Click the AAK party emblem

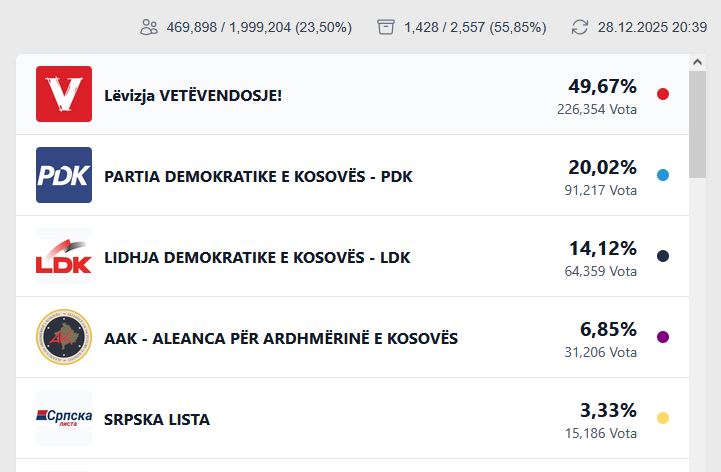(64, 337)
